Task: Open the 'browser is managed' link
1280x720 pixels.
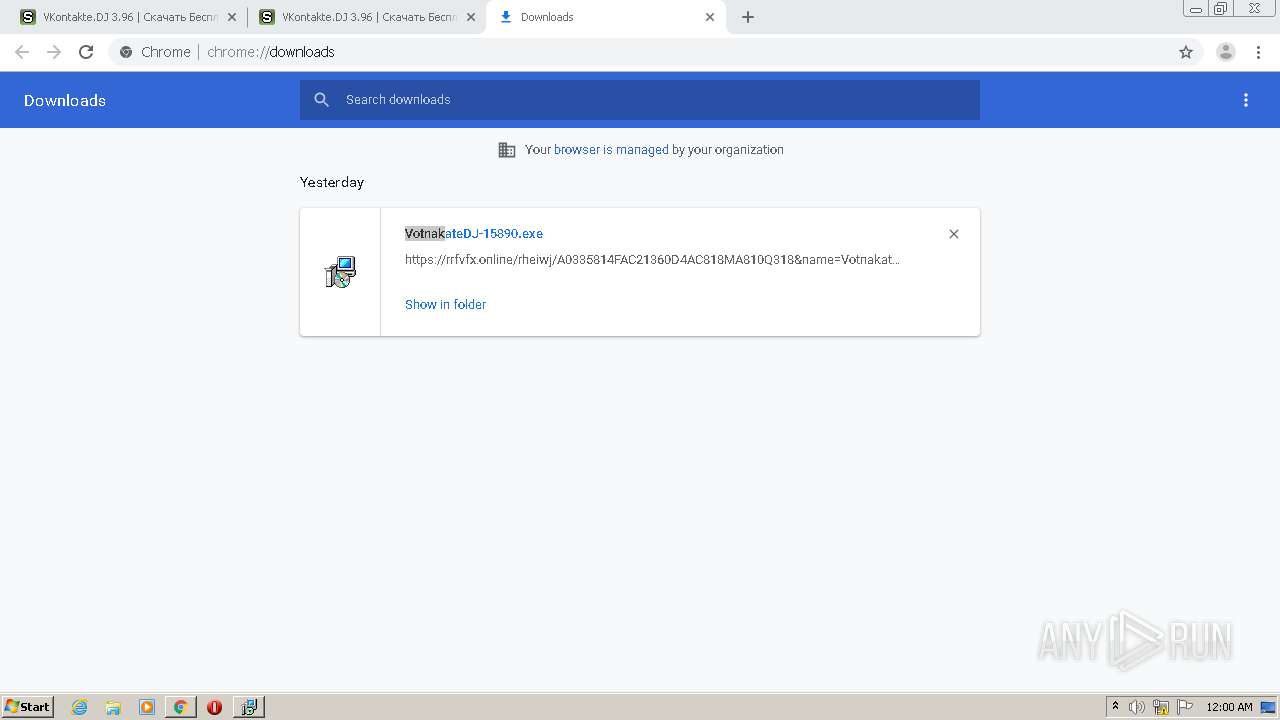Action: tap(611, 150)
